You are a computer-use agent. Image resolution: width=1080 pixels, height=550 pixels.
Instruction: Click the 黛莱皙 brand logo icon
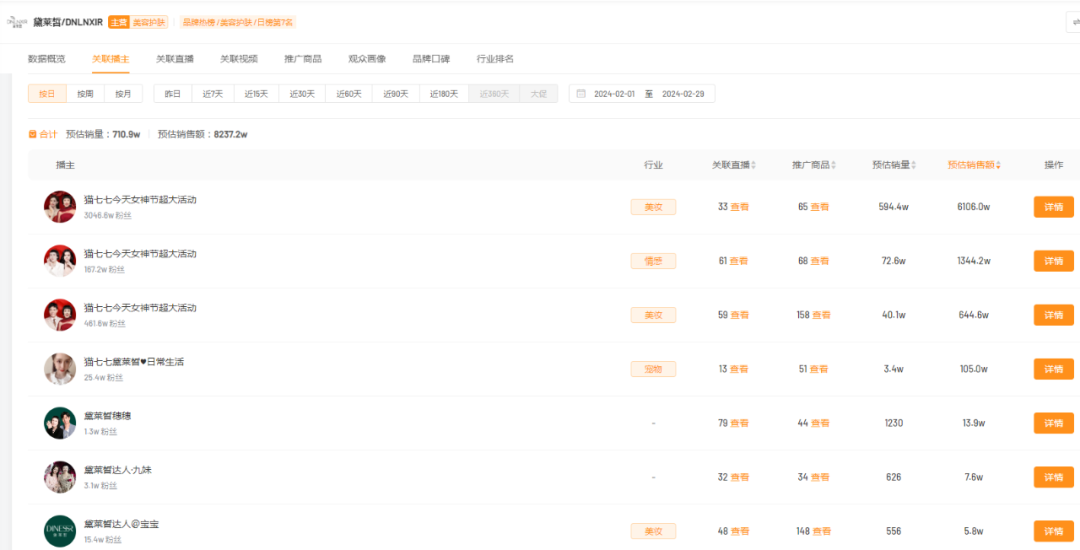[x=17, y=22]
